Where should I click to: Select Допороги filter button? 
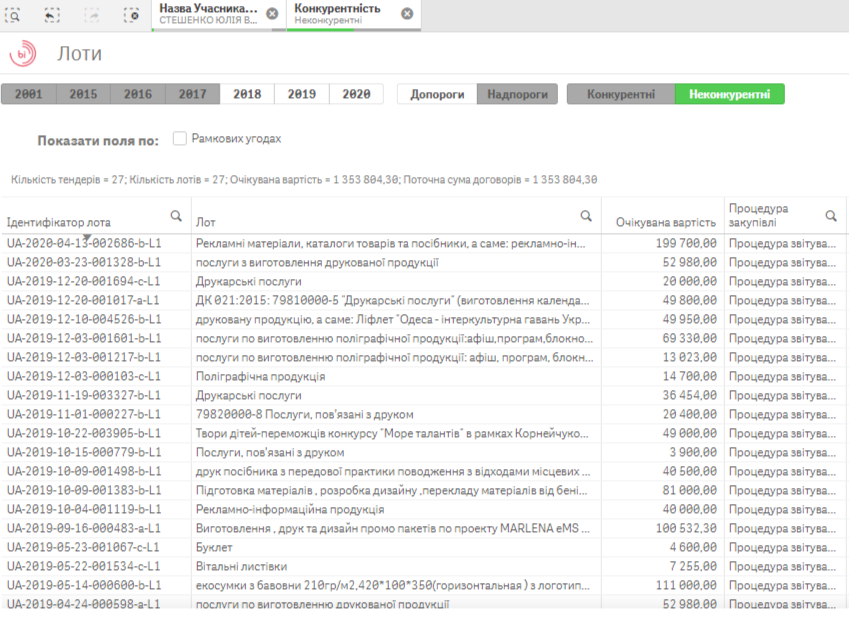pos(437,94)
